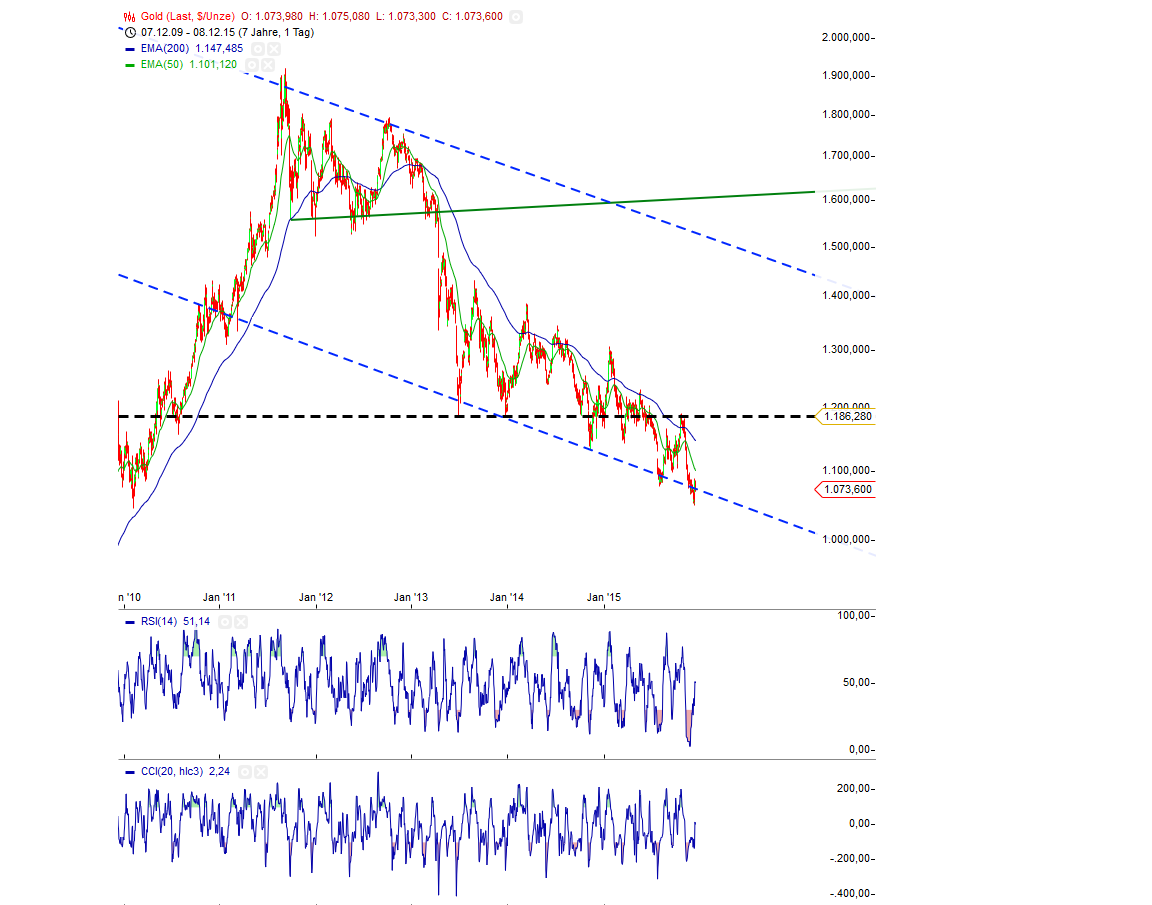Open settings for the RSI(14) indicator

click(x=225, y=621)
